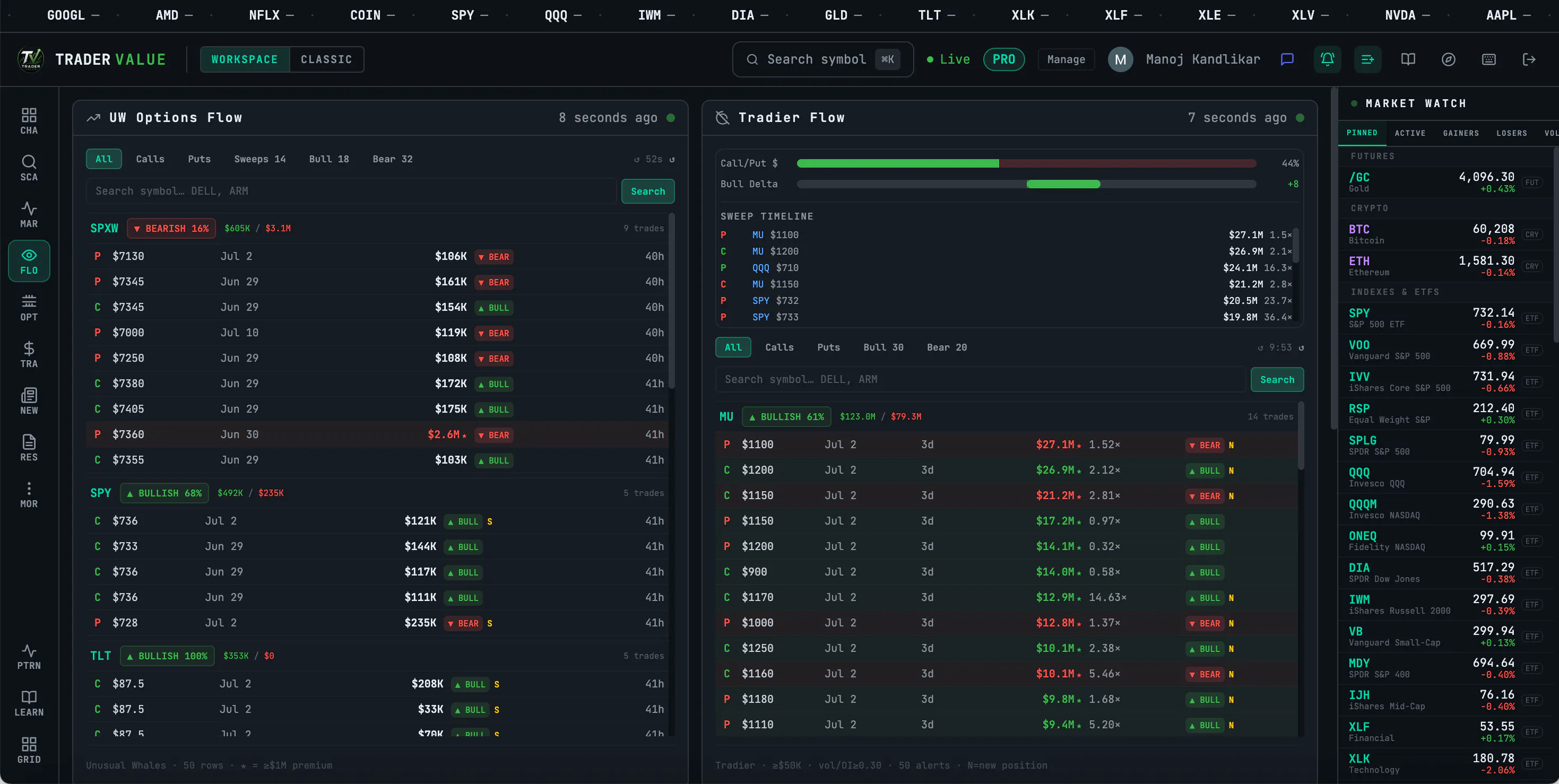Switch to WORKSPACE mode

(245, 59)
